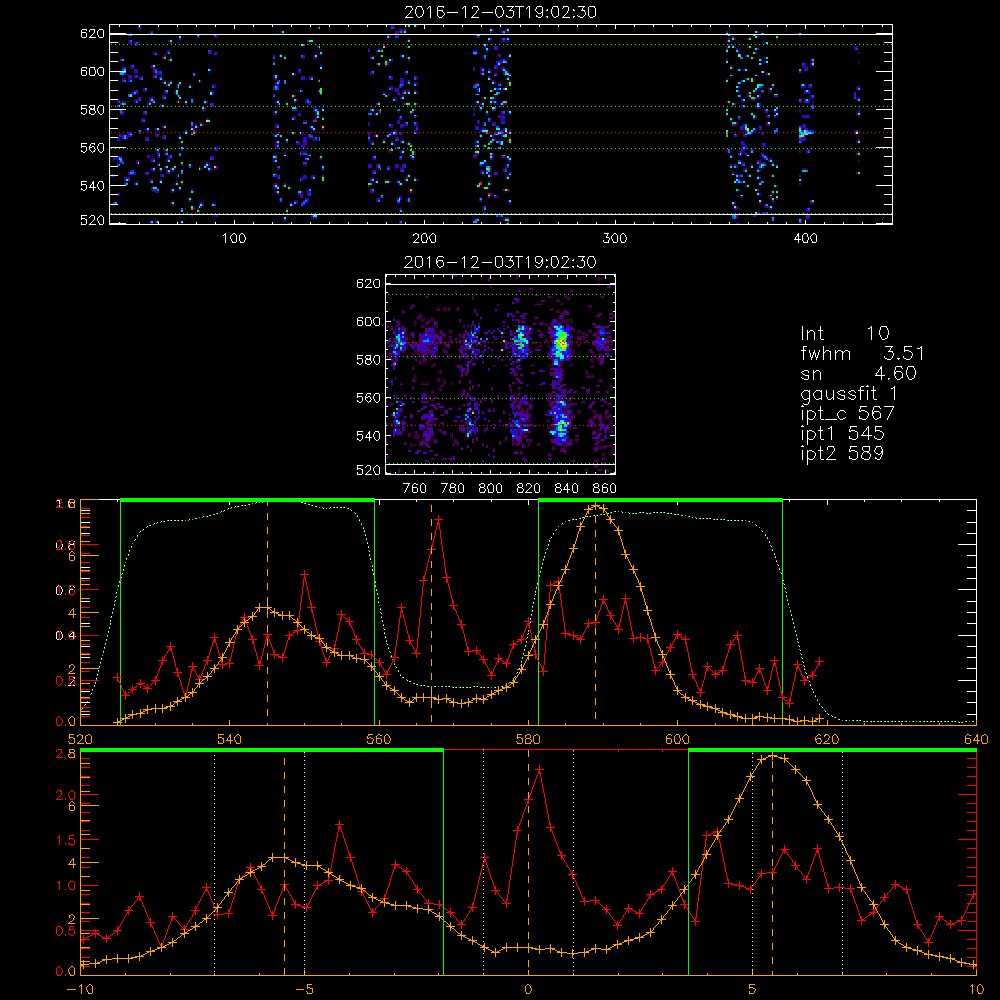
Task: Click the 2.8 y-axis label on bottom plot
Action: (67, 753)
